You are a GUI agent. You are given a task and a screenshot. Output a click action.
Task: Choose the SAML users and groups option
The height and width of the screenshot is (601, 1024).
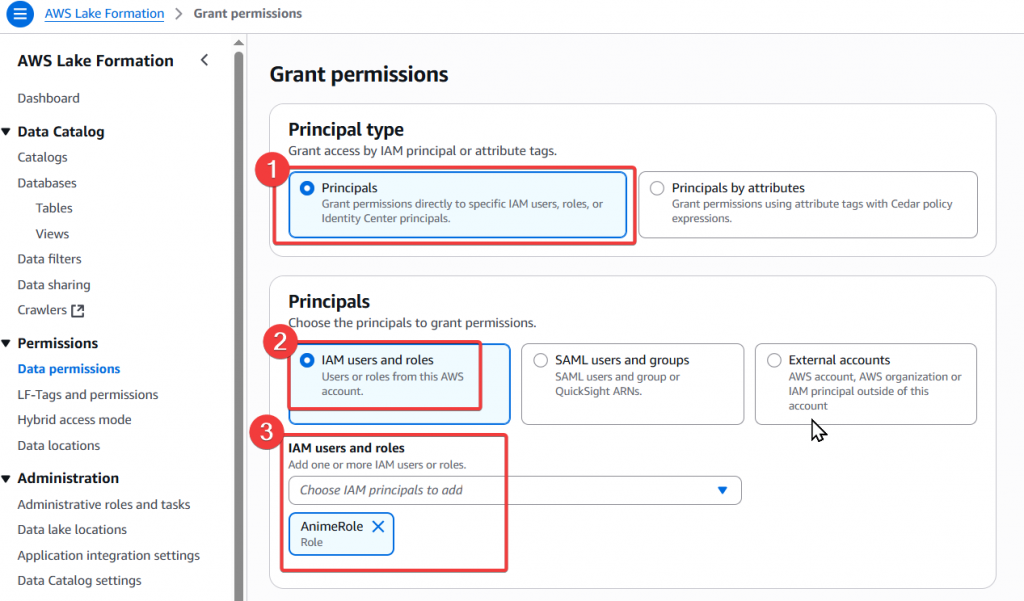(x=540, y=360)
